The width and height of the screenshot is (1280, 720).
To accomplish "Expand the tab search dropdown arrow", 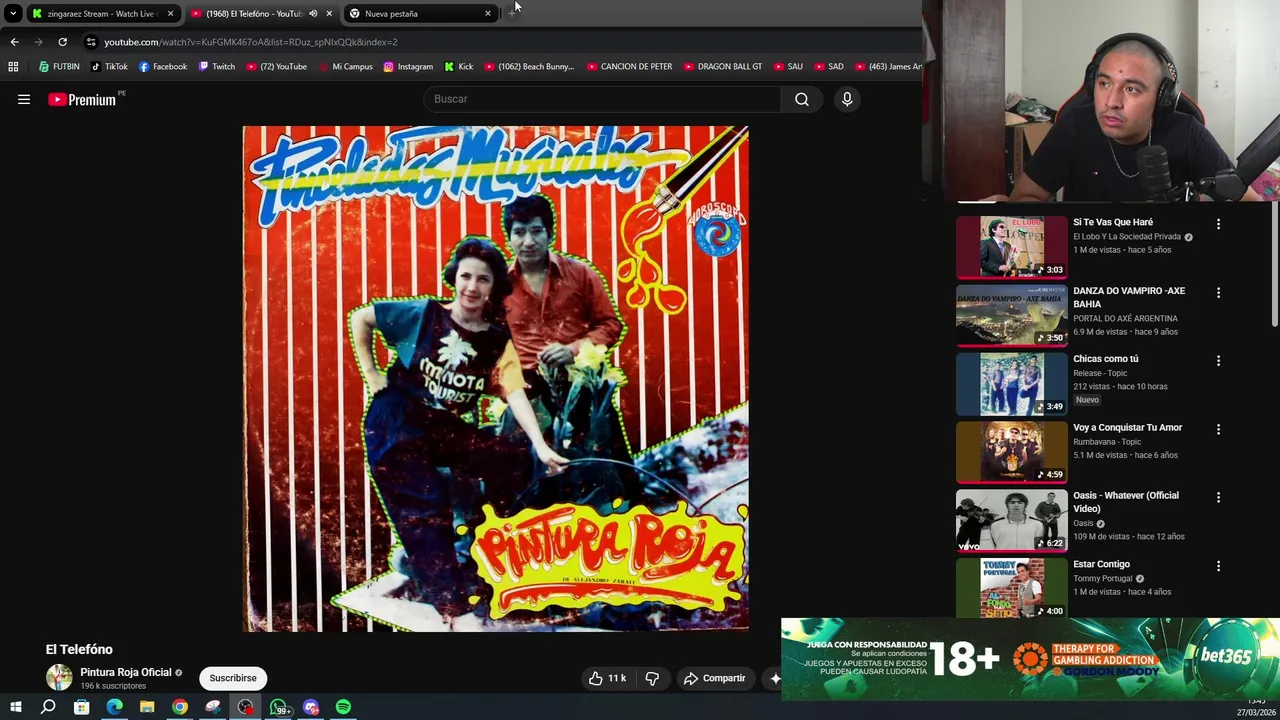I will [13, 13].
